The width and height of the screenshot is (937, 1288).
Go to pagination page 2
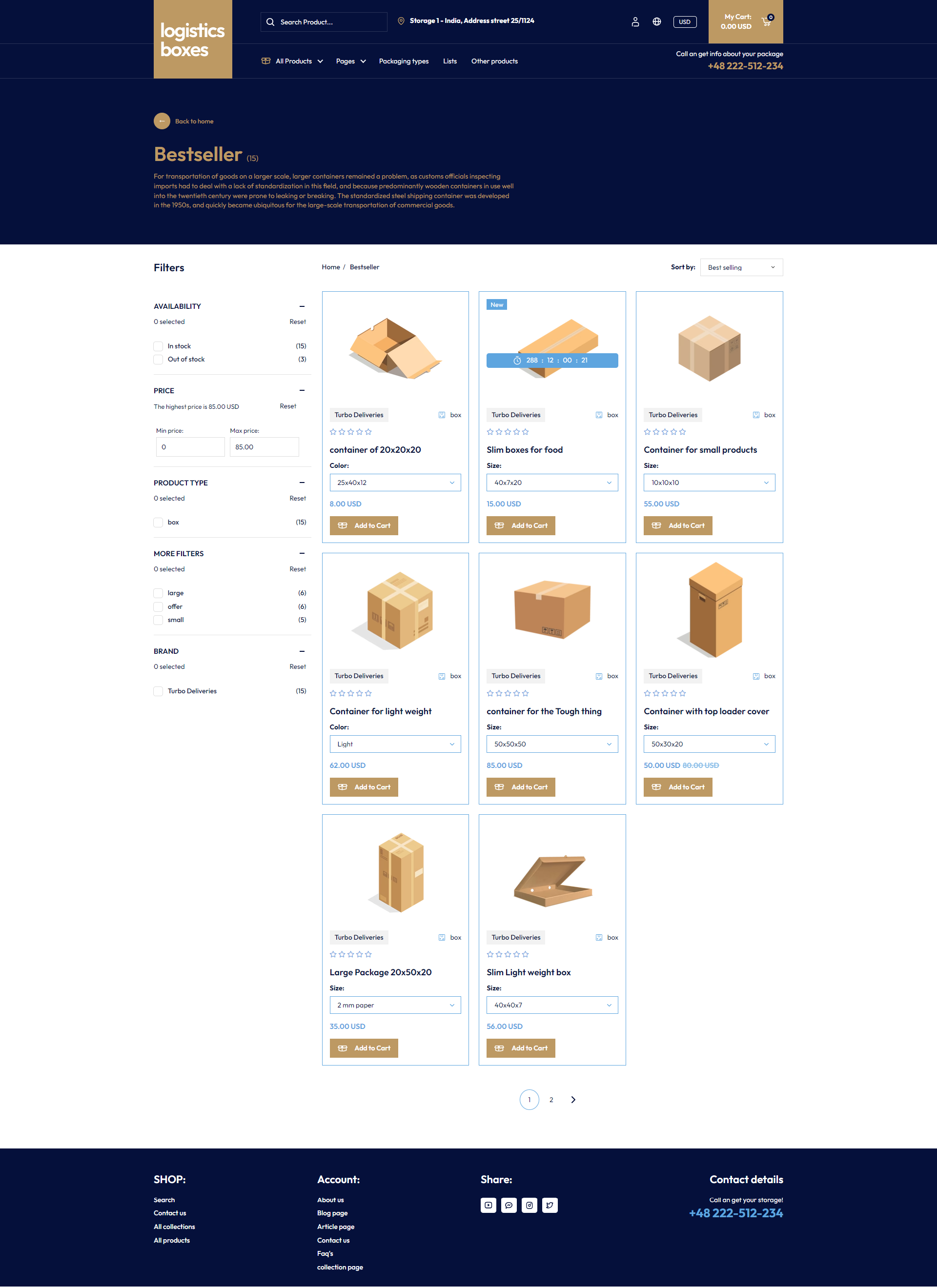pyautogui.click(x=550, y=1100)
